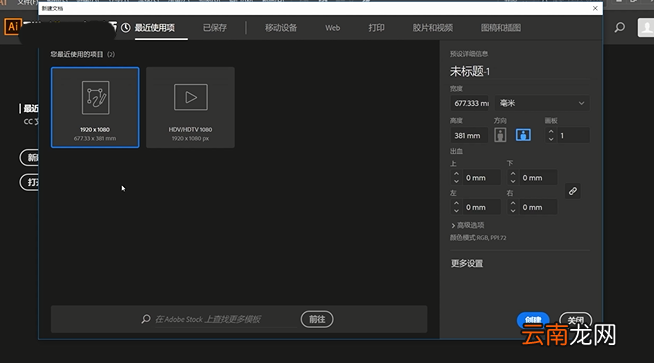This screenshot has width=654, height=363.
Task: Click the top bleed 0 mm field
Action: coord(481,178)
